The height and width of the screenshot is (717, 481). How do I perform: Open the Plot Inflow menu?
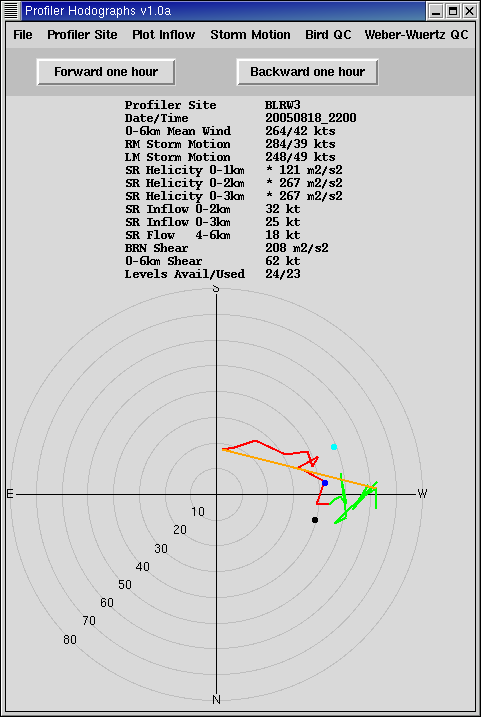click(x=164, y=35)
